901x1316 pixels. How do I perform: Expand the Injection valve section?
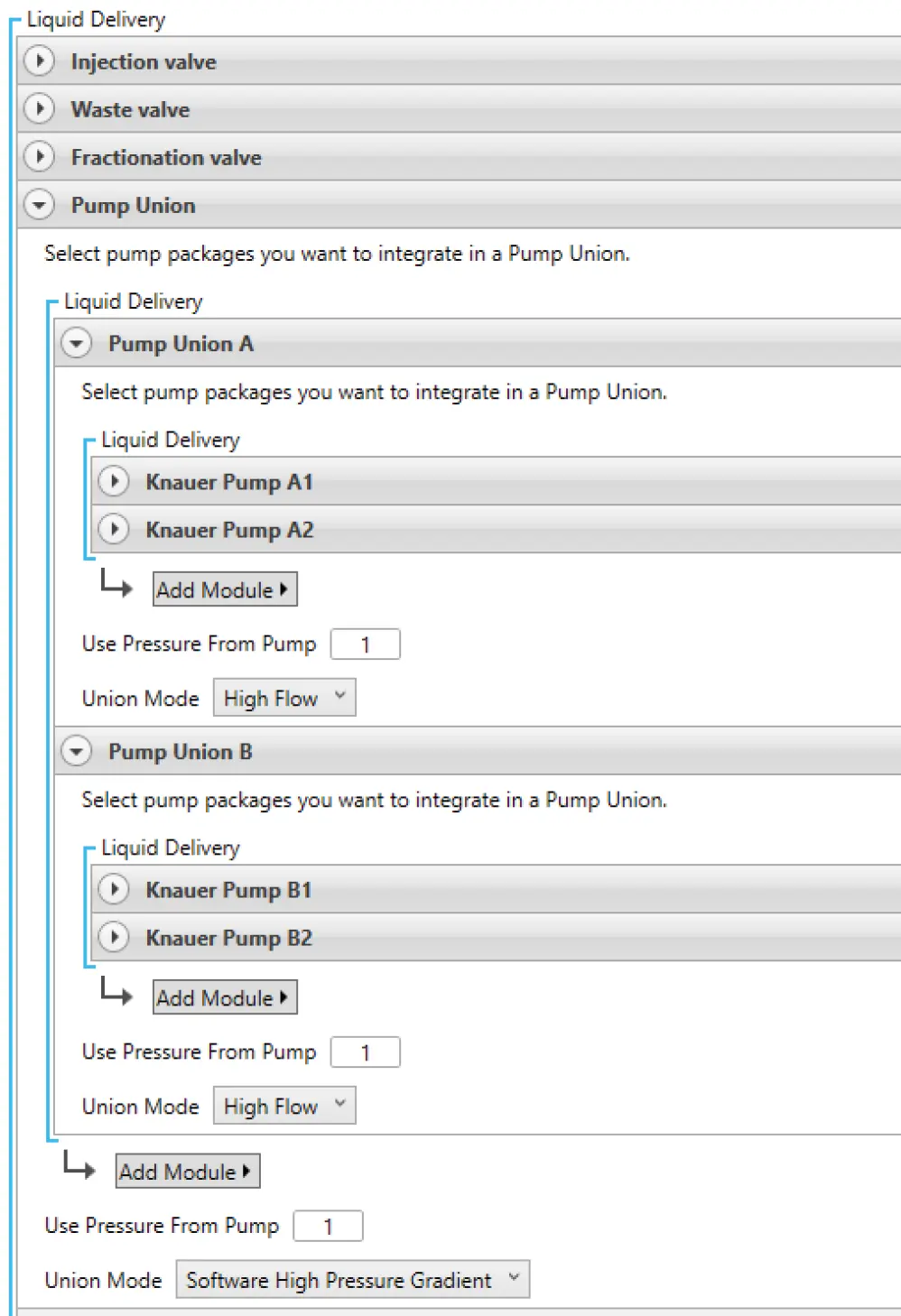39,61
